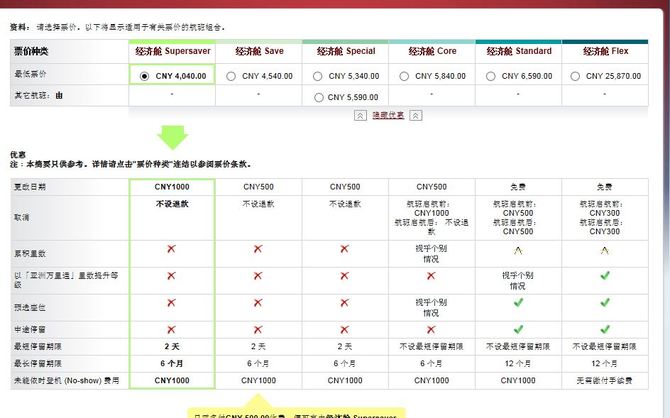Screen dimensions: 670x418
Task: Open the 经济舱 Flex fare type
Action: tap(605, 51)
